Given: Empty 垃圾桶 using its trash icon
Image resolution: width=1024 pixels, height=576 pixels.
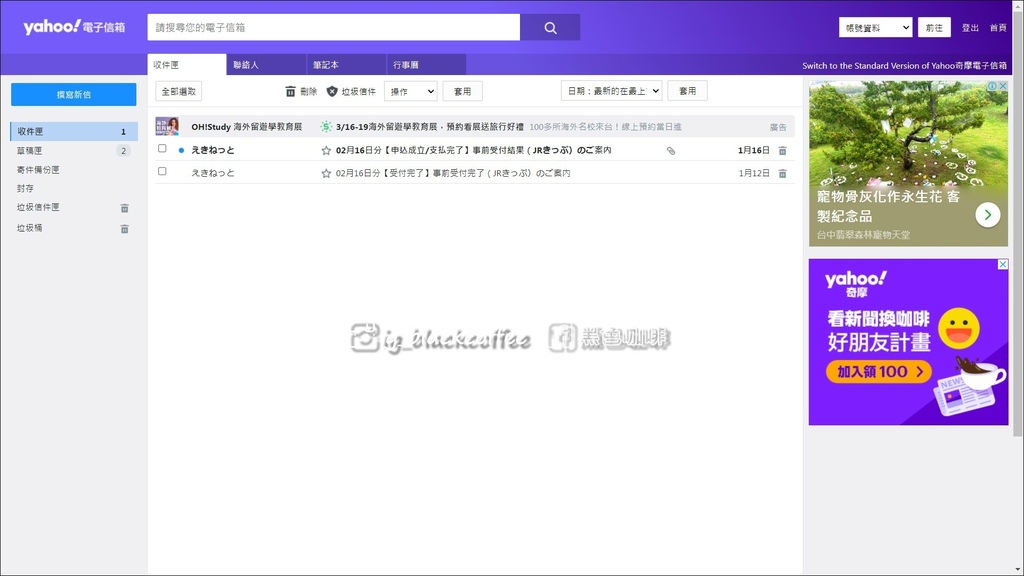Looking at the screenshot, I should click(124, 228).
